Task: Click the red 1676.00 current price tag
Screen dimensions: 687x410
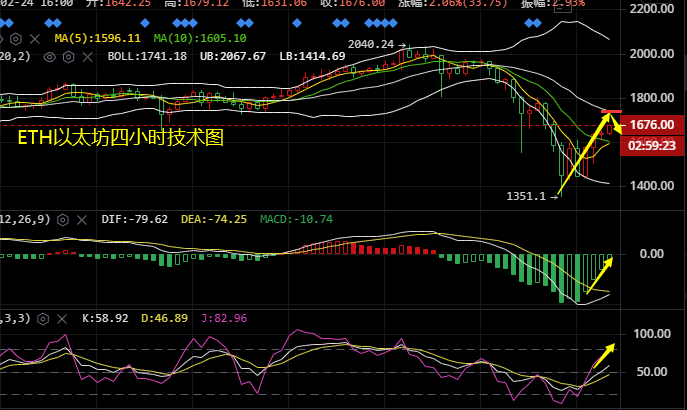Action: point(652,125)
